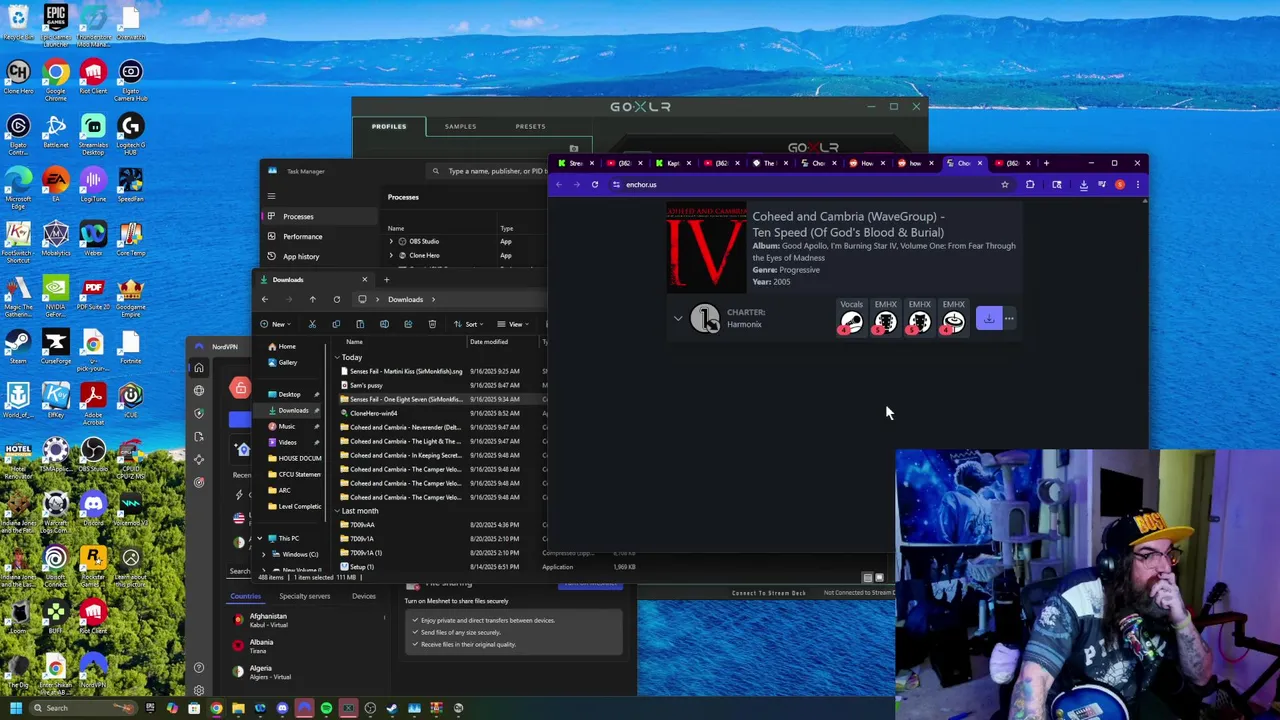The width and height of the screenshot is (1280, 720).
Task: Open the PRESETS tab in GoXLR
Action: (530, 126)
